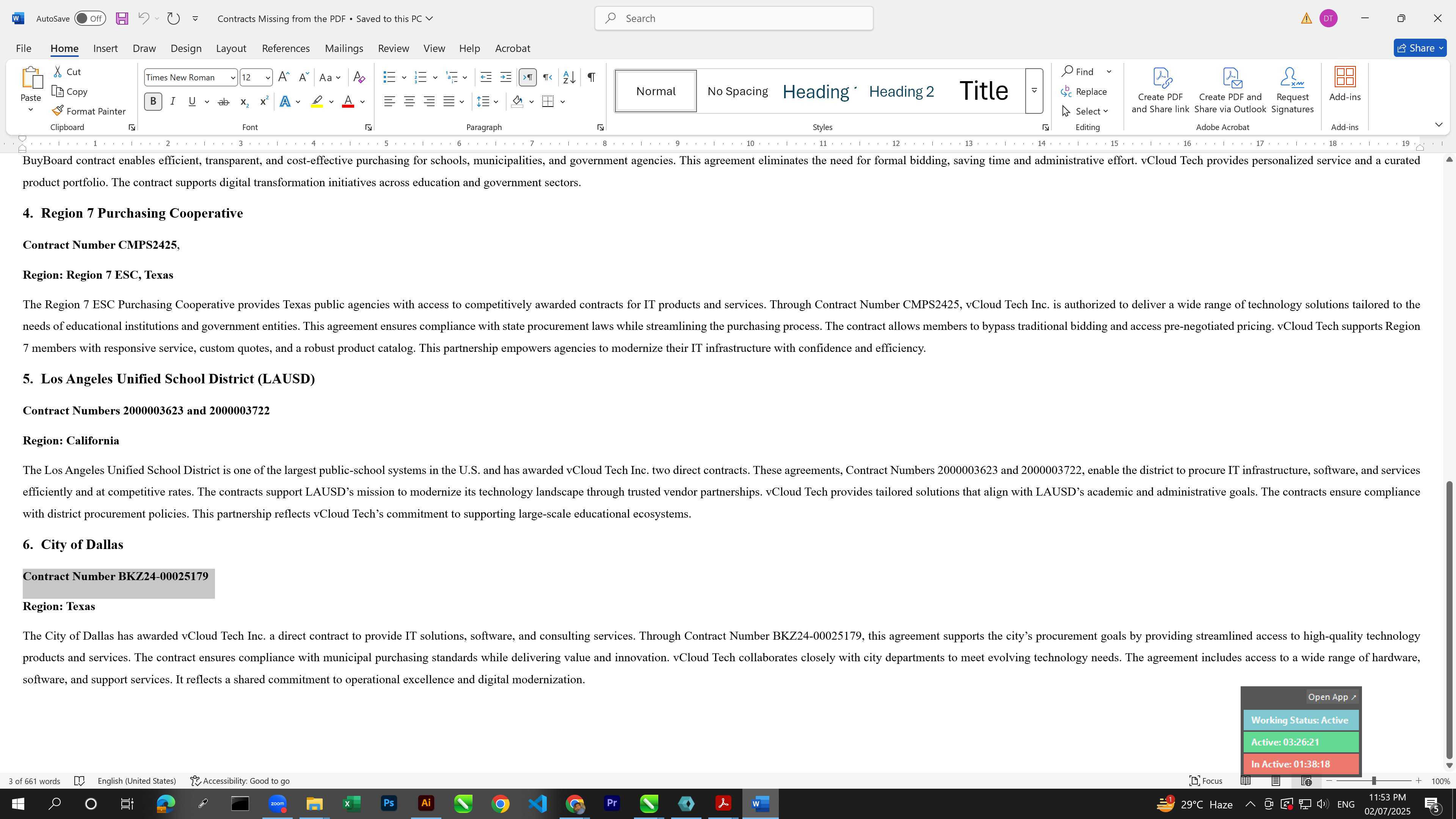This screenshot has height=819, width=1456.
Task: Click Create PDF and Share via Outlook
Action: click(x=1230, y=91)
